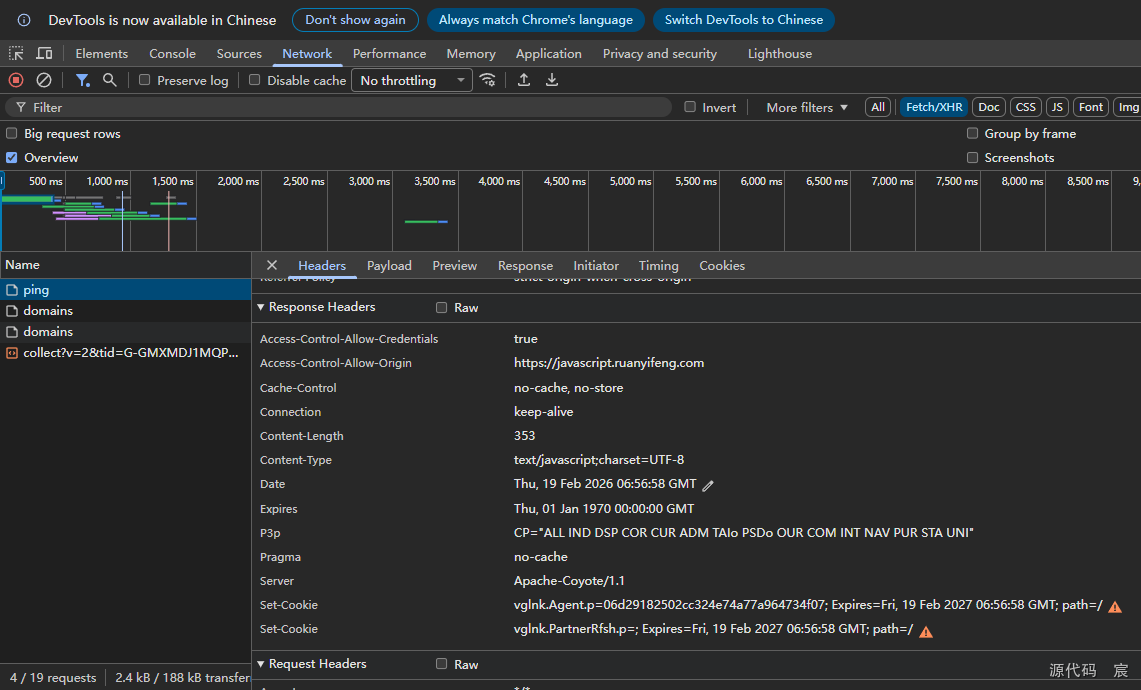This screenshot has height=690, width=1141.
Task: Enable Preserve log checkbox
Action: 144,80
